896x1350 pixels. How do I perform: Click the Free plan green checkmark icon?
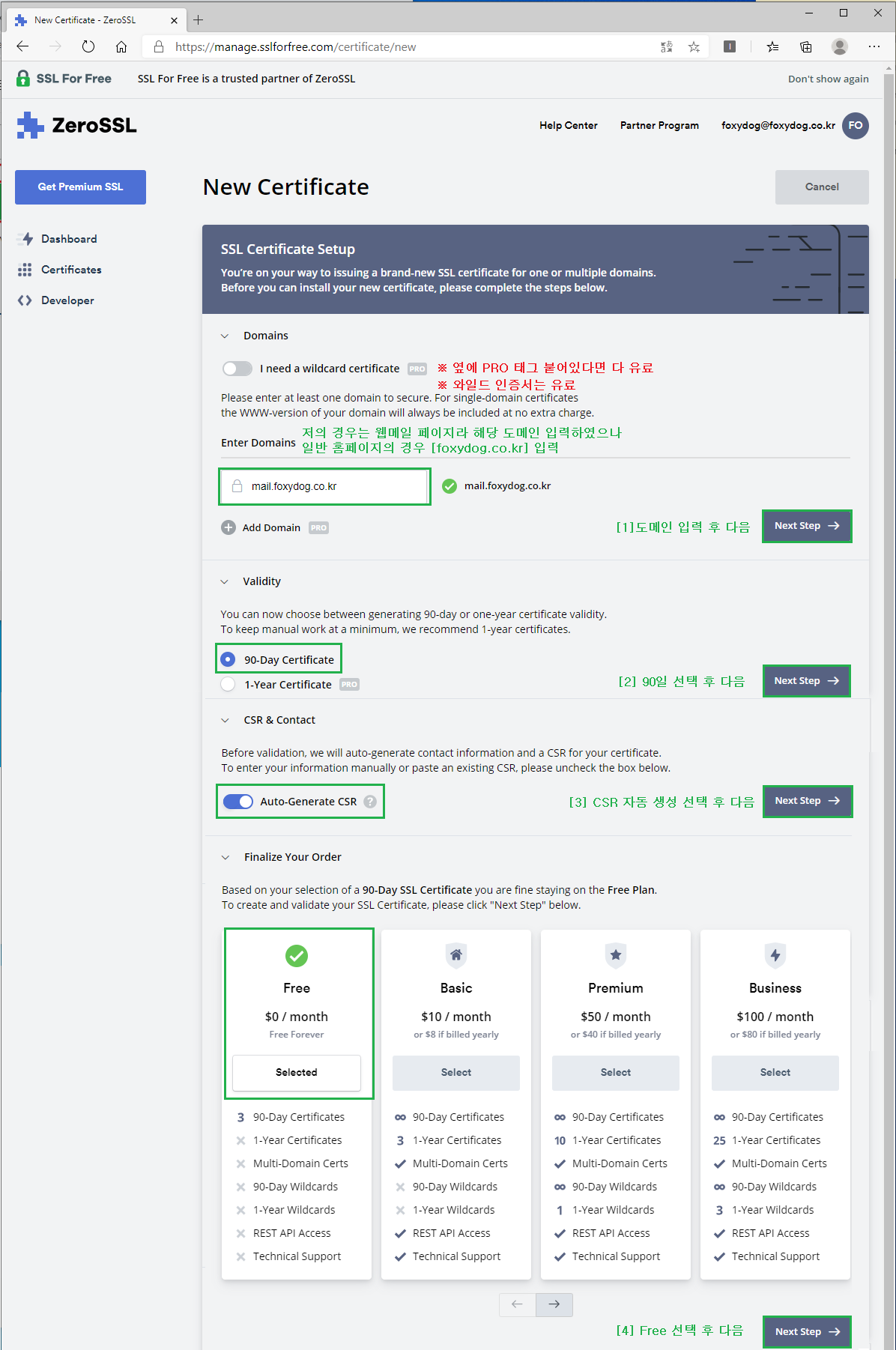pos(297,955)
